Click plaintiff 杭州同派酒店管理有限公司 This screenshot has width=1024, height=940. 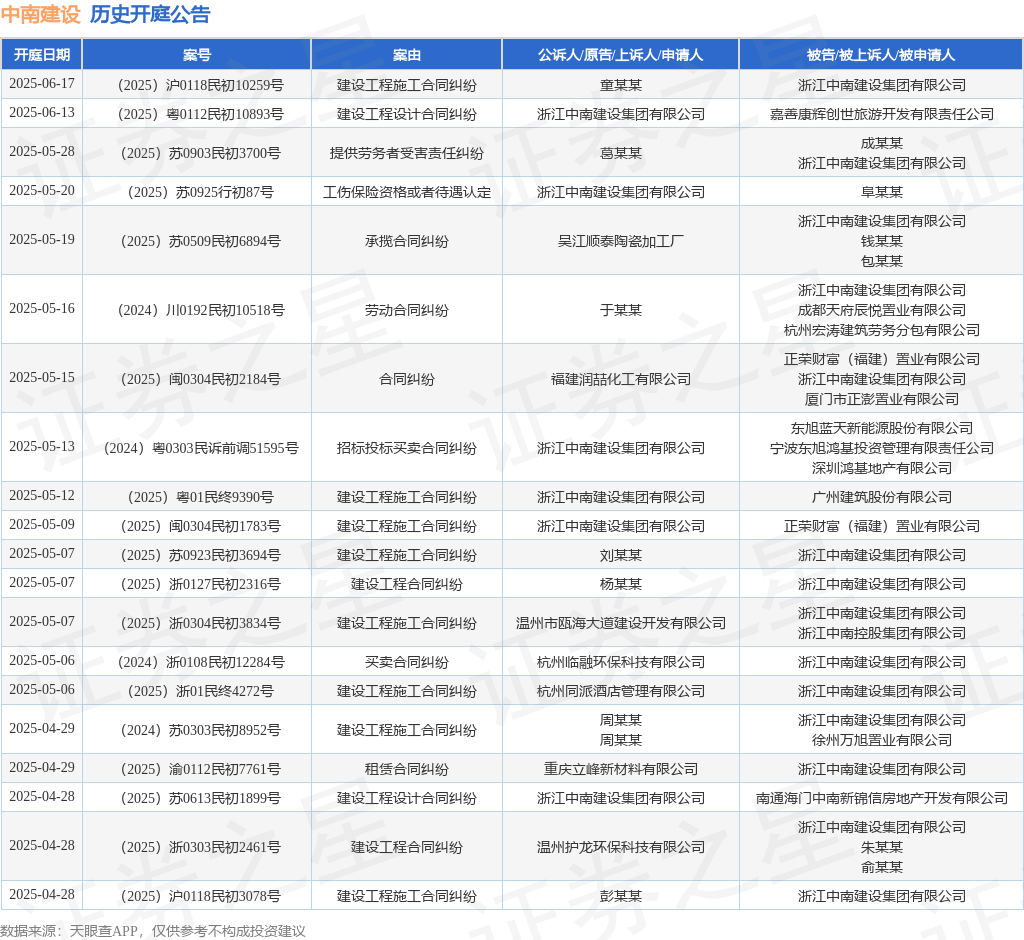pos(620,691)
